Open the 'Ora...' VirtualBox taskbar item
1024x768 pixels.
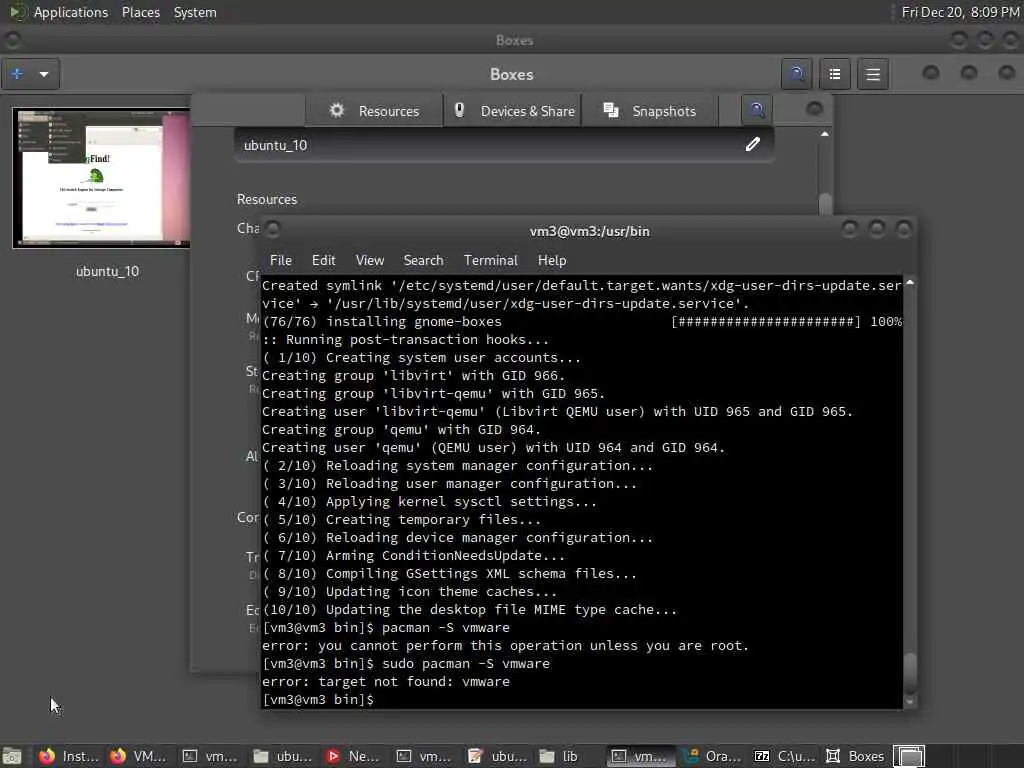[x=712, y=756]
